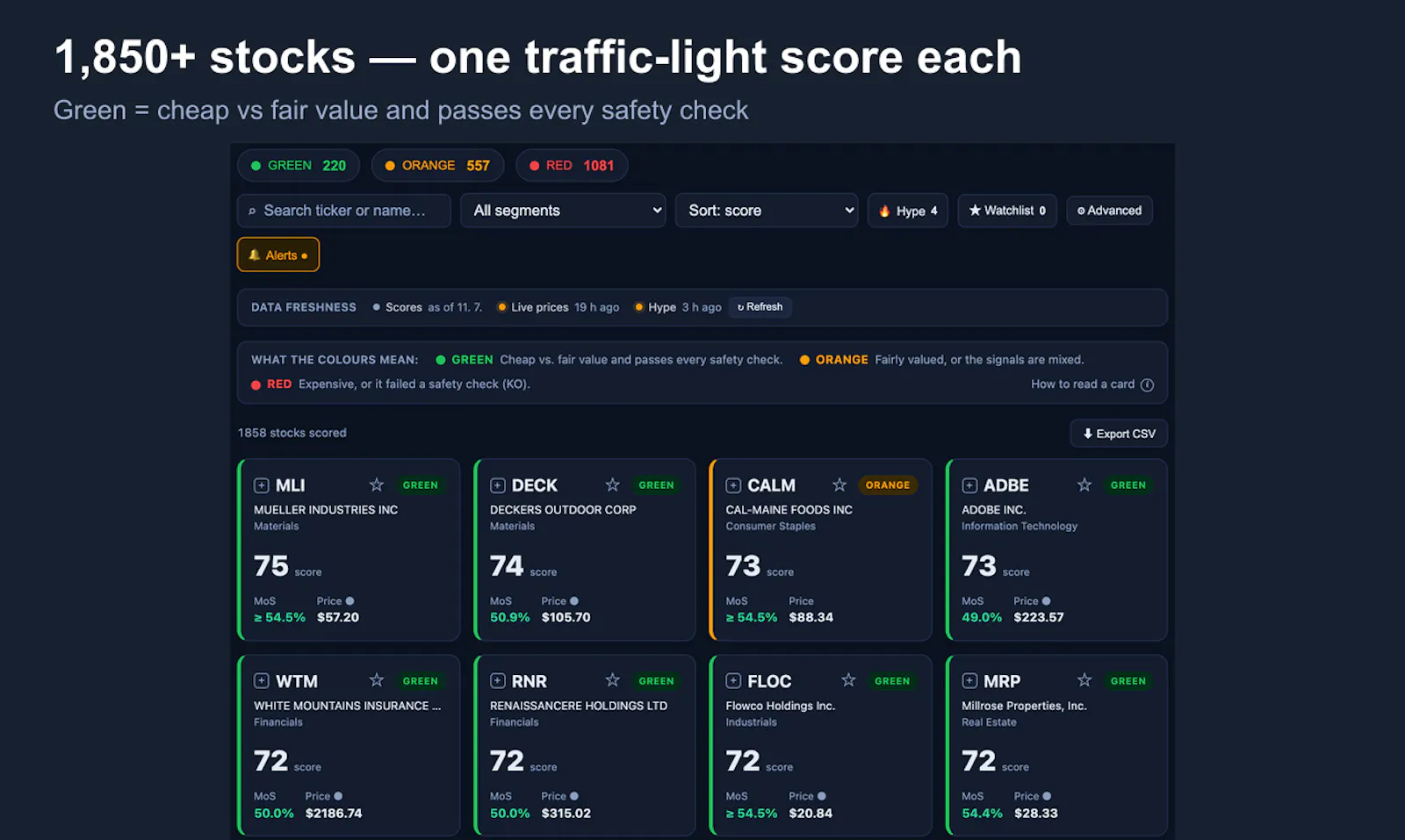Click the Scores as of 11. 7. status
The width and height of the screenshot is (1405, 840).
click(428, 307)
